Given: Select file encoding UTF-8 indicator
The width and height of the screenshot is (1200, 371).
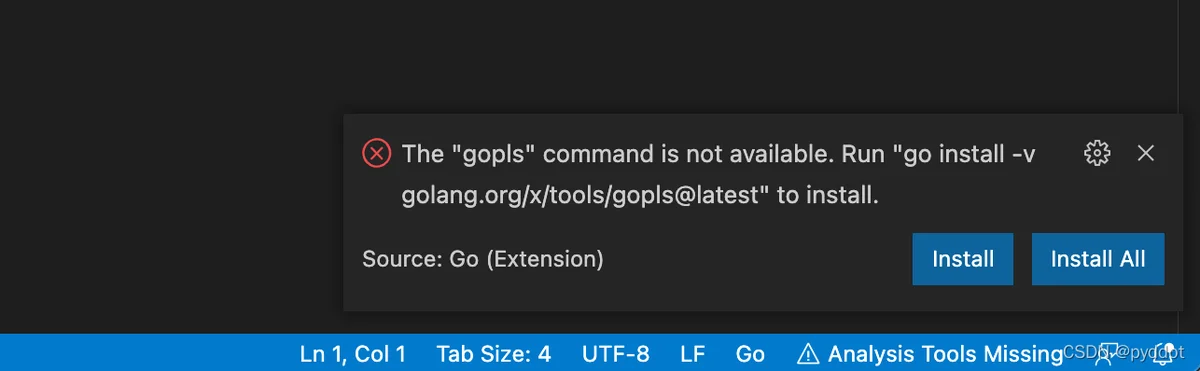Looking at the screenshot, I should pos(616,353).
